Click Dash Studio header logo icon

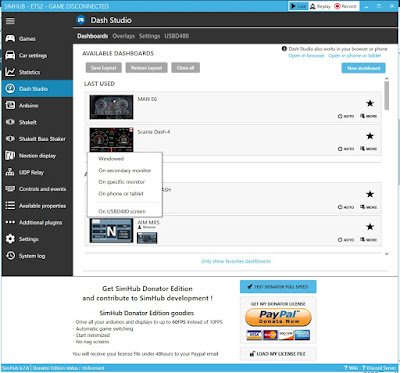point(81,20)
